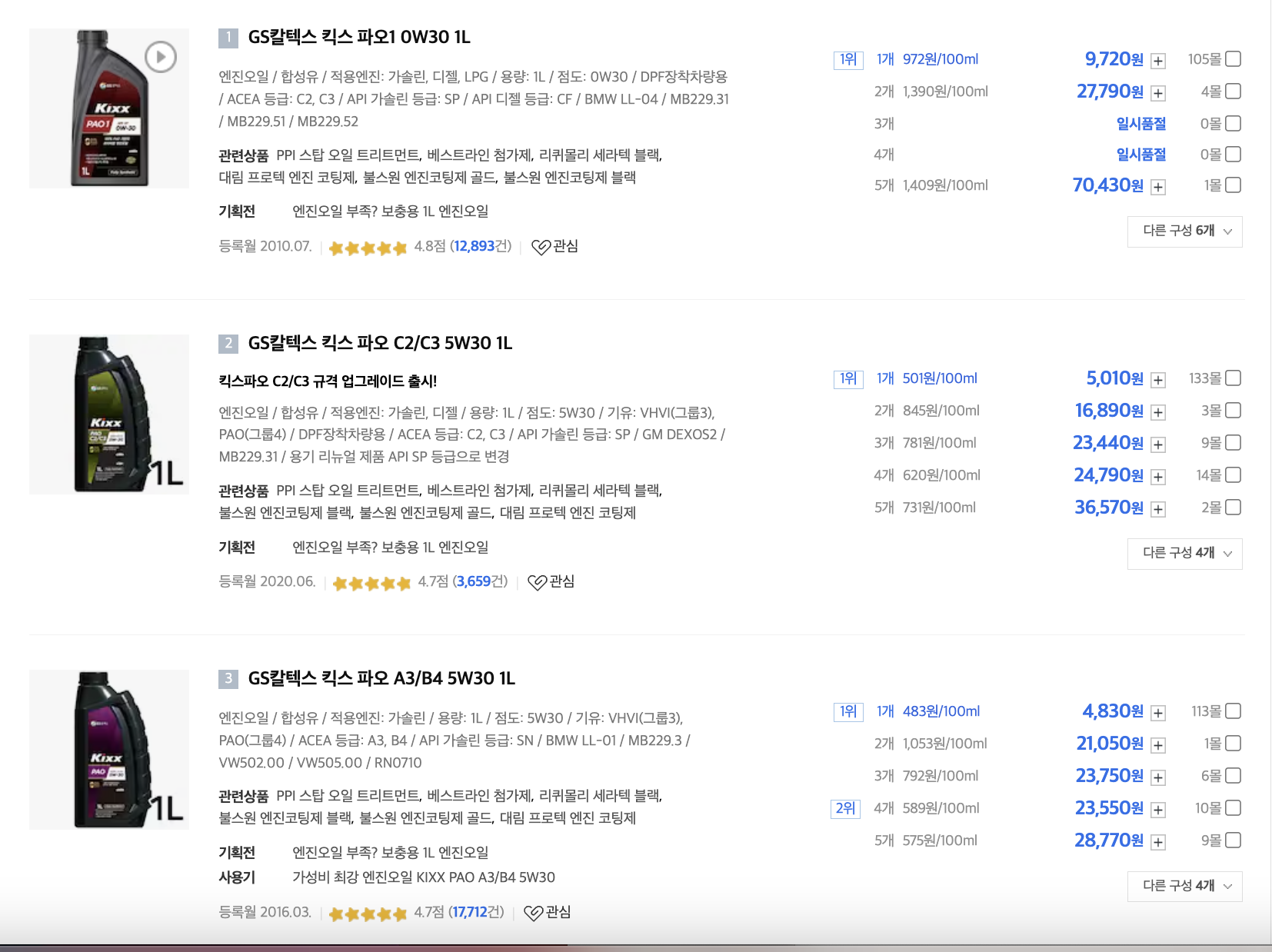The height and width of the screenshot is (952, 1272).
Task: Check the 6몰 checkbox for 23,750원
Action: 1233,775
